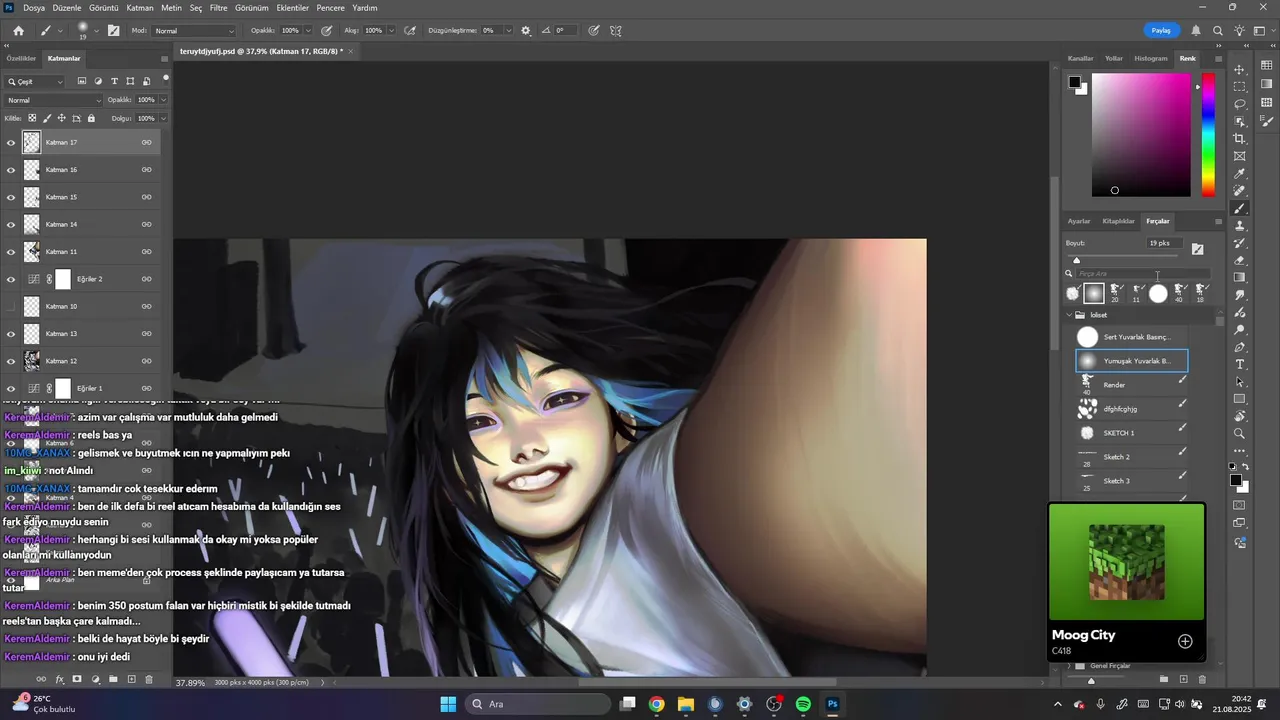Select the Lasso tool
This screenshot has width=1280, height=720.
tap(1240, 104)
